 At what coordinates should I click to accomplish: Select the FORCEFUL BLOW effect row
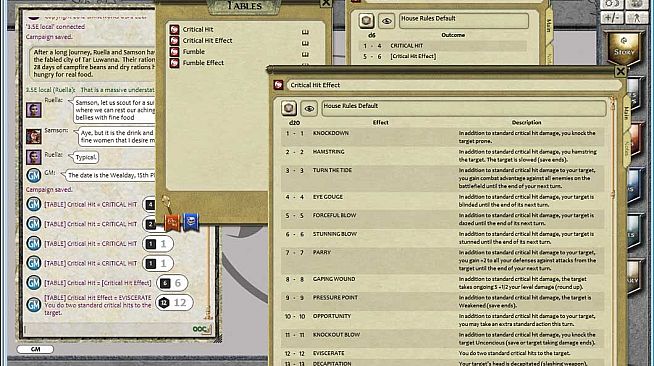click(x=443, y=219)
